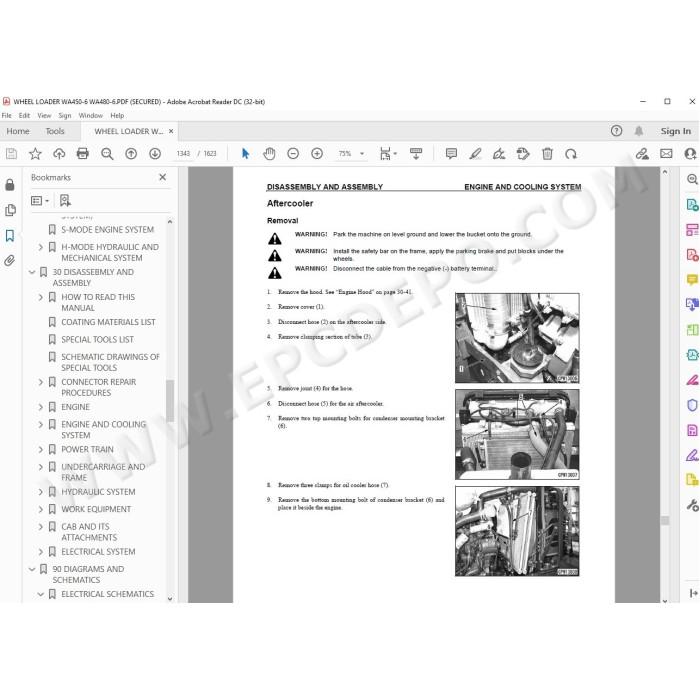
Task: Open the HYDRAULIC SYSTEM bookmark
Action: (x=98, y=492)
